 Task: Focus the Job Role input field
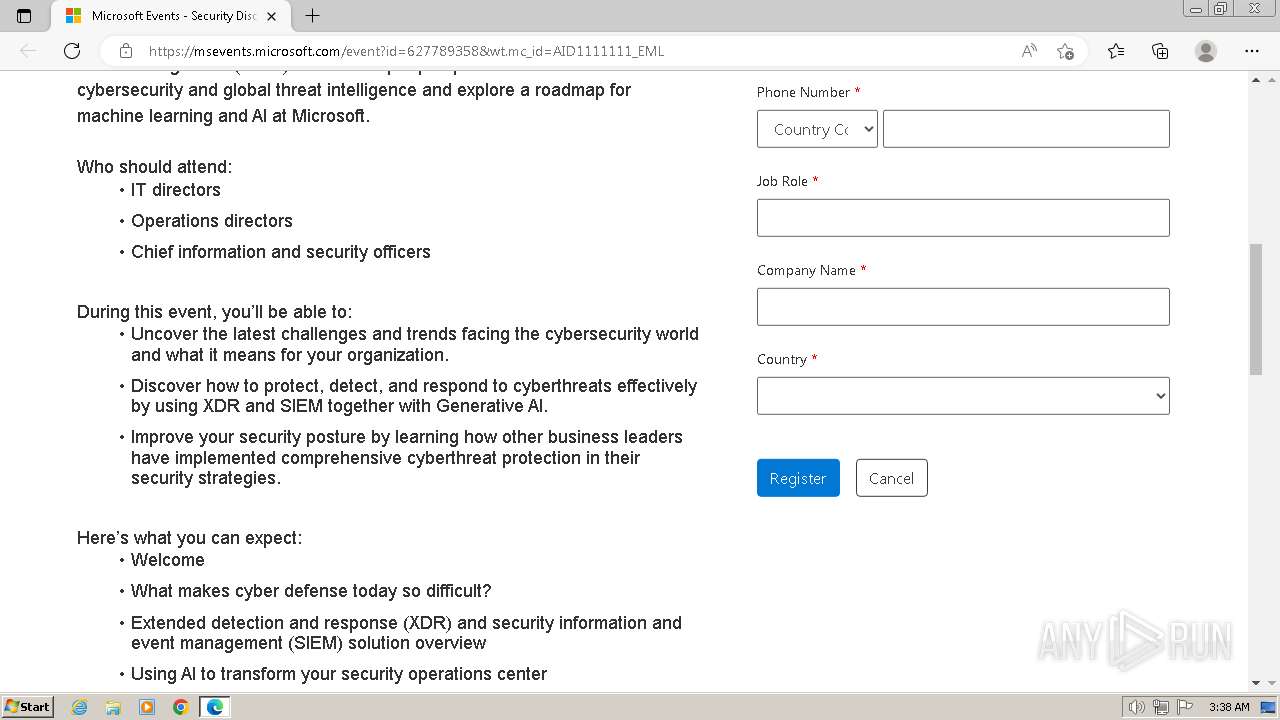963,218
